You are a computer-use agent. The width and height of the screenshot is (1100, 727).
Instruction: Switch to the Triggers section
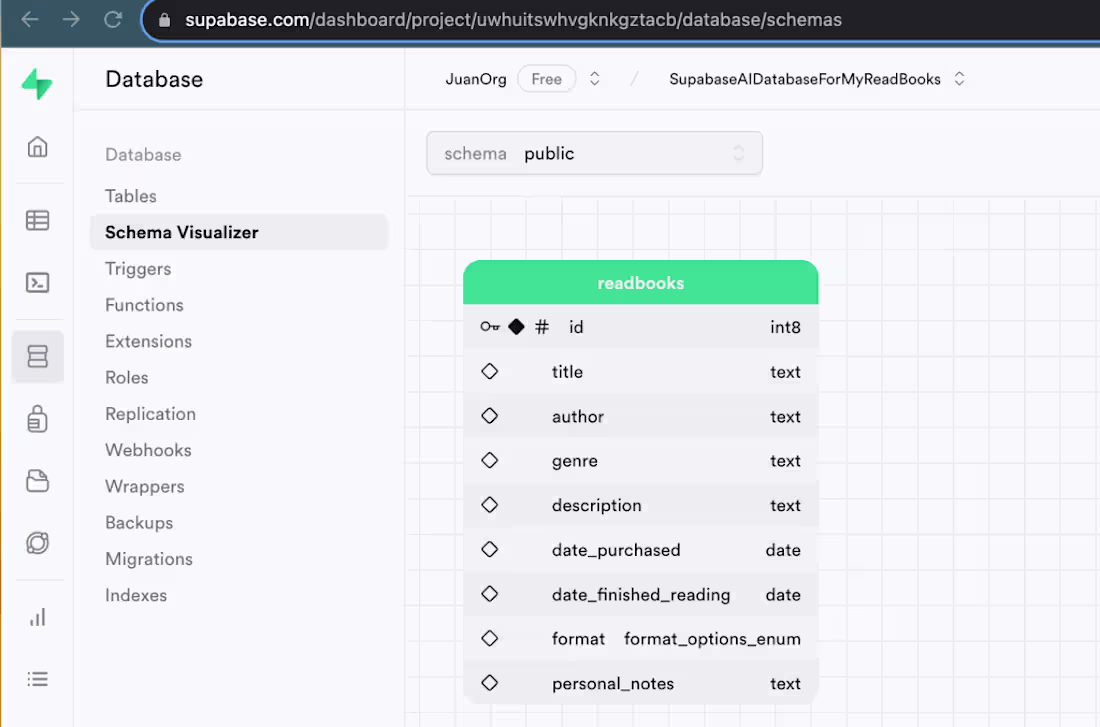click(x=138, y=268)
